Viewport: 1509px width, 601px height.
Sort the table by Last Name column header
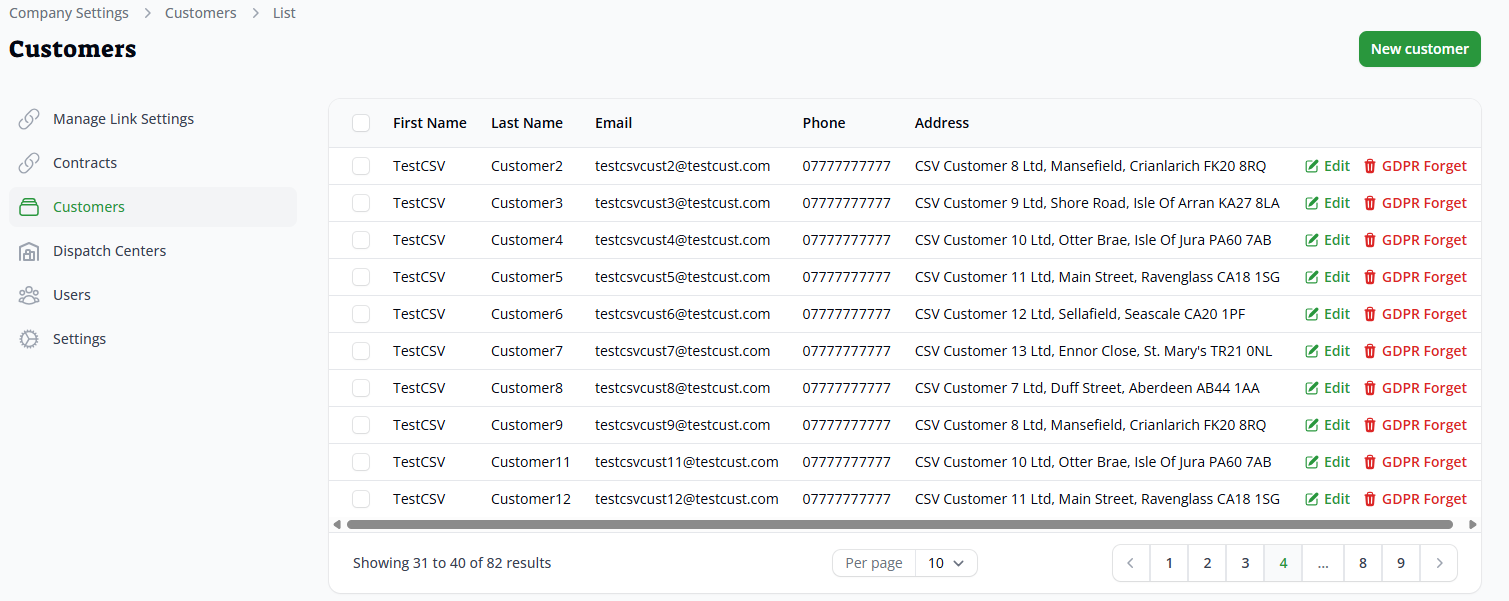(x=526, y=123)
